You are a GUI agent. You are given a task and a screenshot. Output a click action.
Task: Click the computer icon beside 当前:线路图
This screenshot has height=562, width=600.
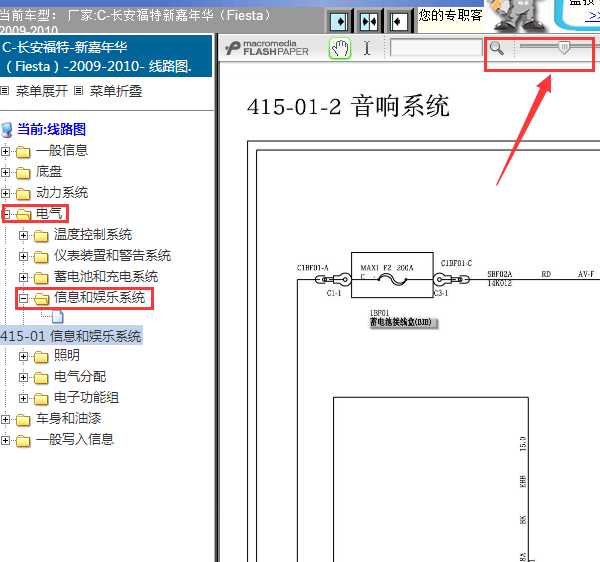(x=7, y=130)
